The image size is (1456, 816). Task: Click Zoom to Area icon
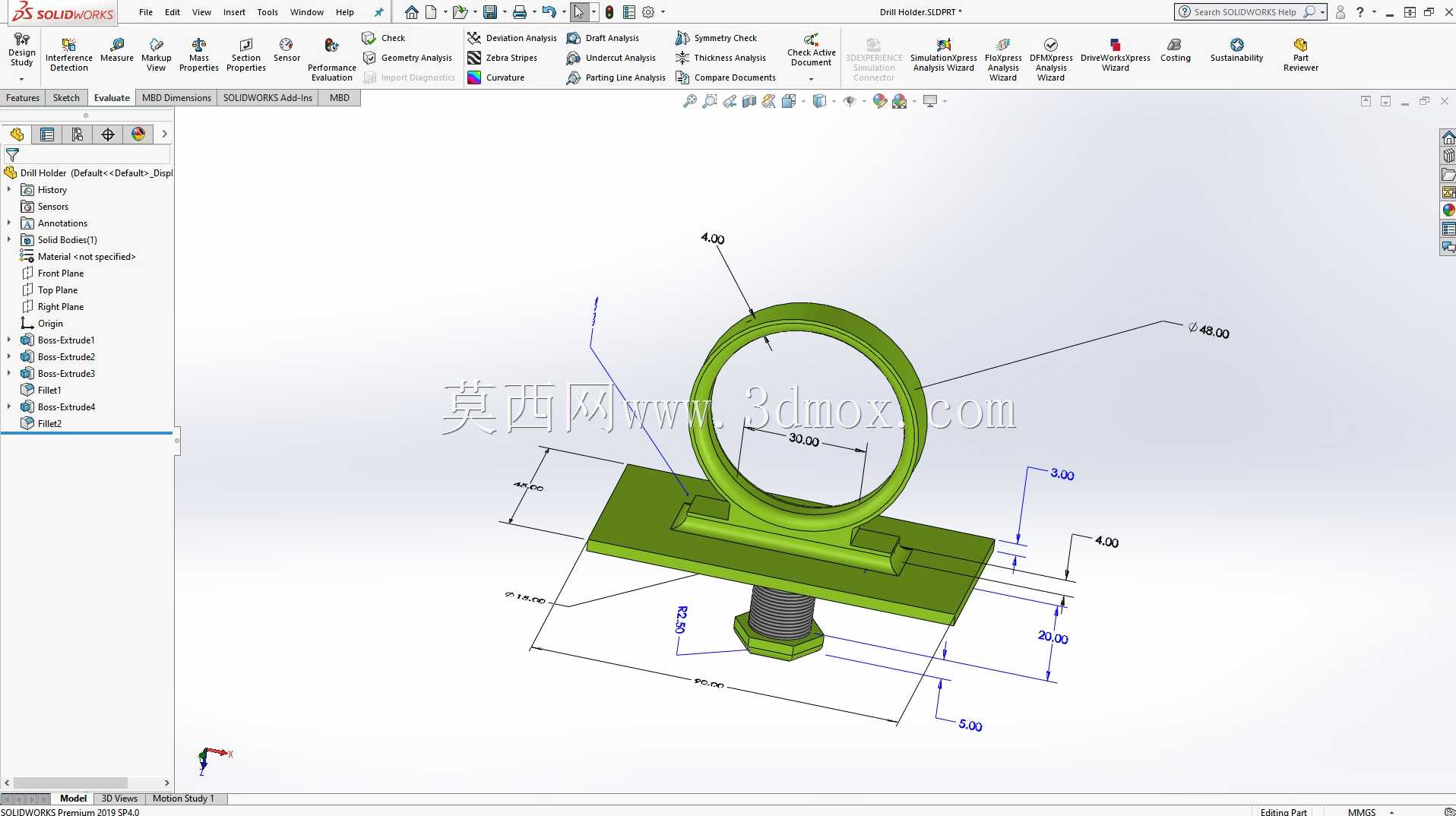709,101
